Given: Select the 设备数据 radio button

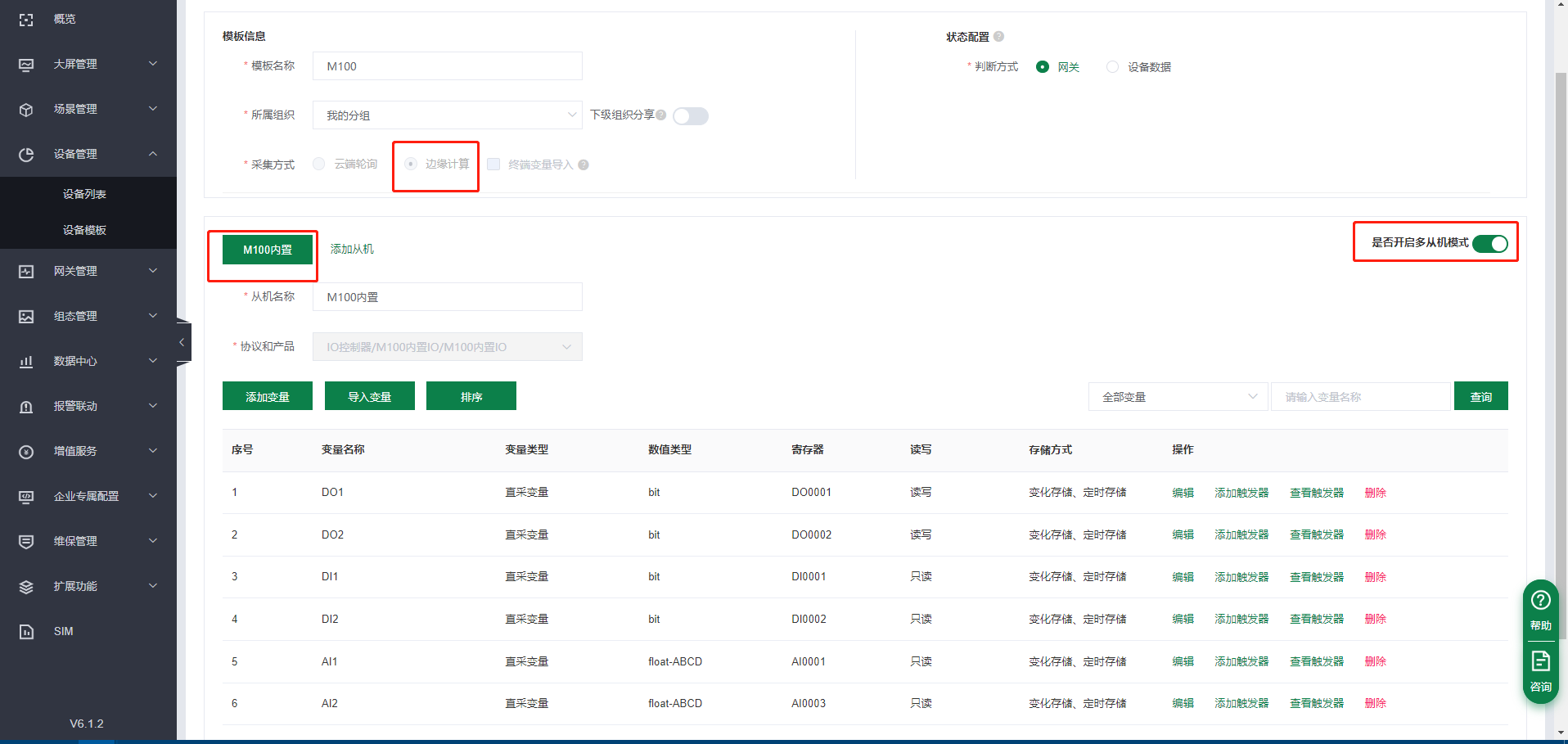Looking at the screenshot, I should pyautogui.click(x=1112, y=67).
